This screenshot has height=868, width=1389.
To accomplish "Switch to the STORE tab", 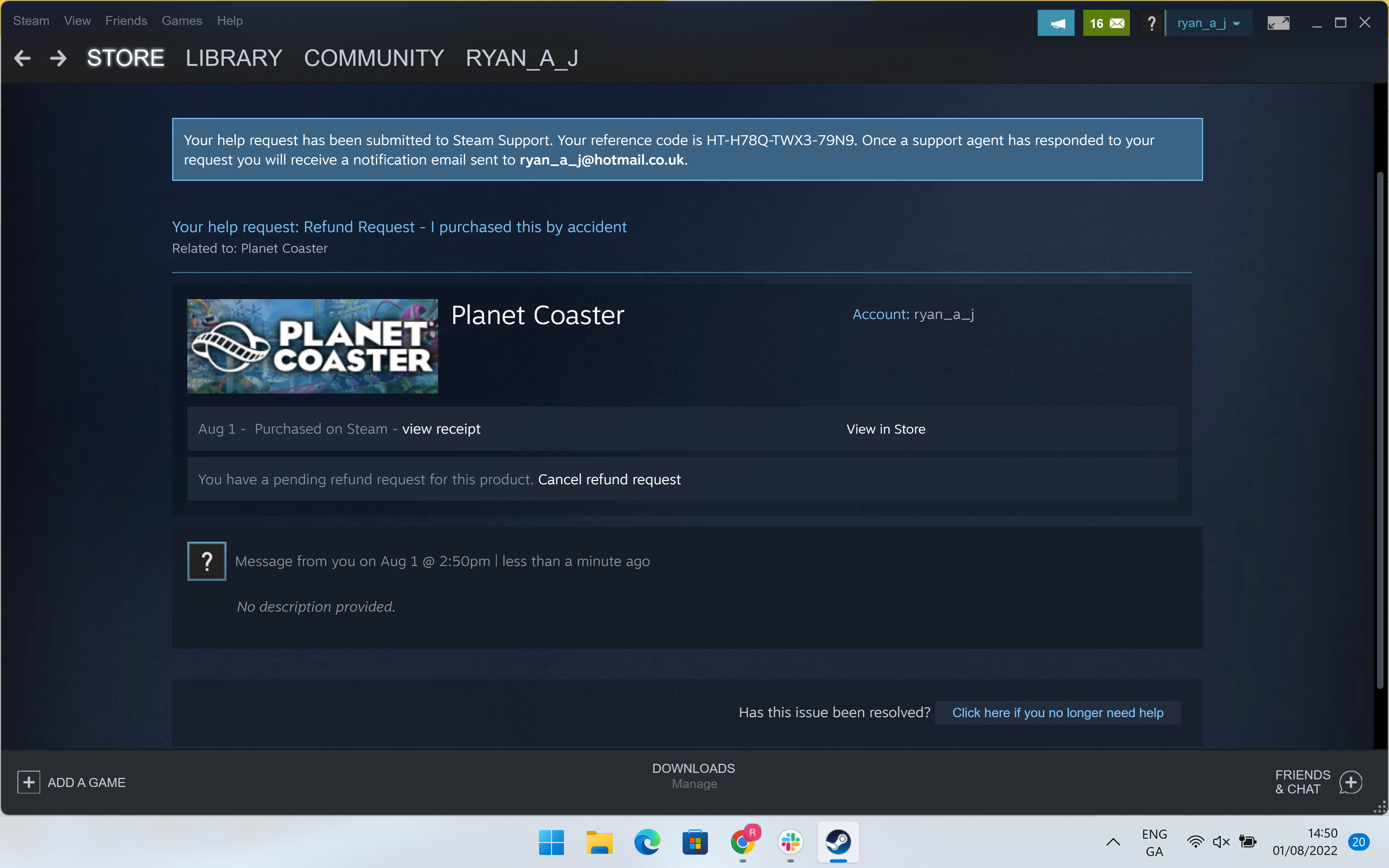I will 125,58.
